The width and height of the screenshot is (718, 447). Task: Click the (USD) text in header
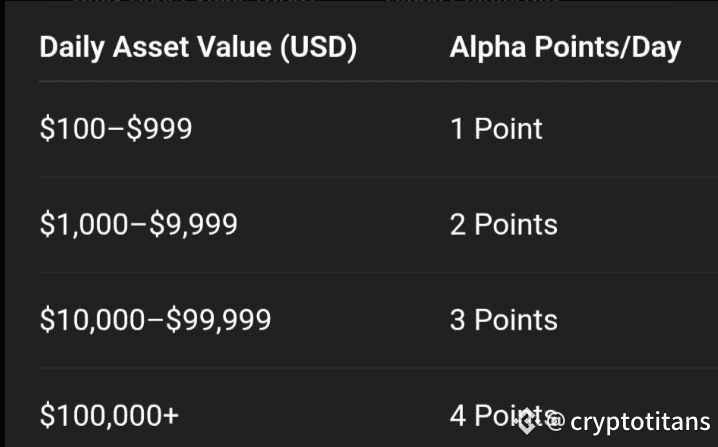click(318, 48)
